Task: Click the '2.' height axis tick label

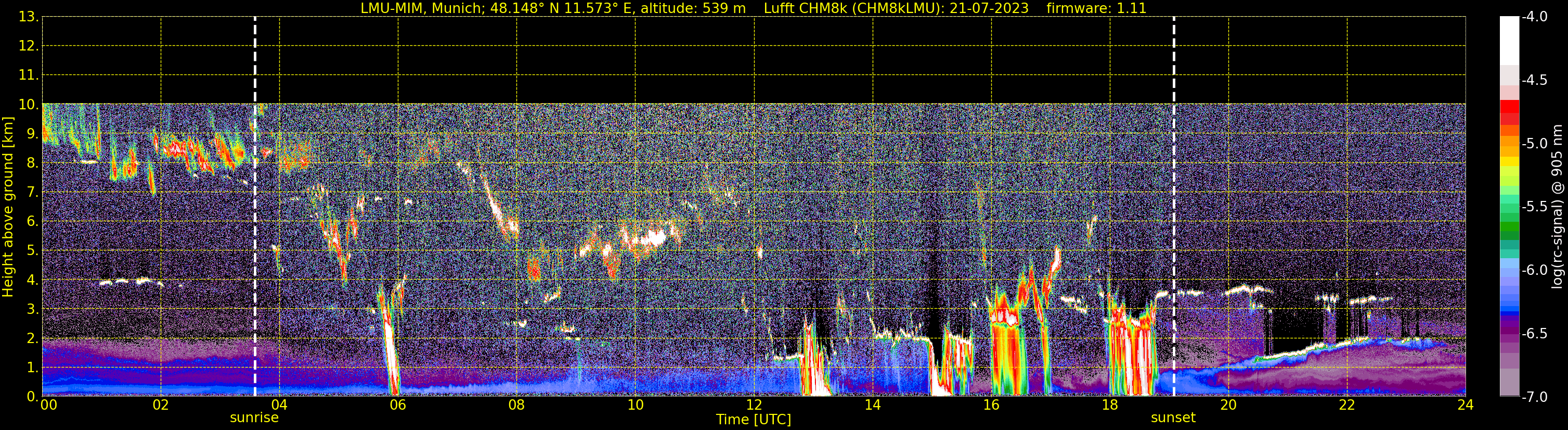Action: pyautogui.click(x=33, y=339)
